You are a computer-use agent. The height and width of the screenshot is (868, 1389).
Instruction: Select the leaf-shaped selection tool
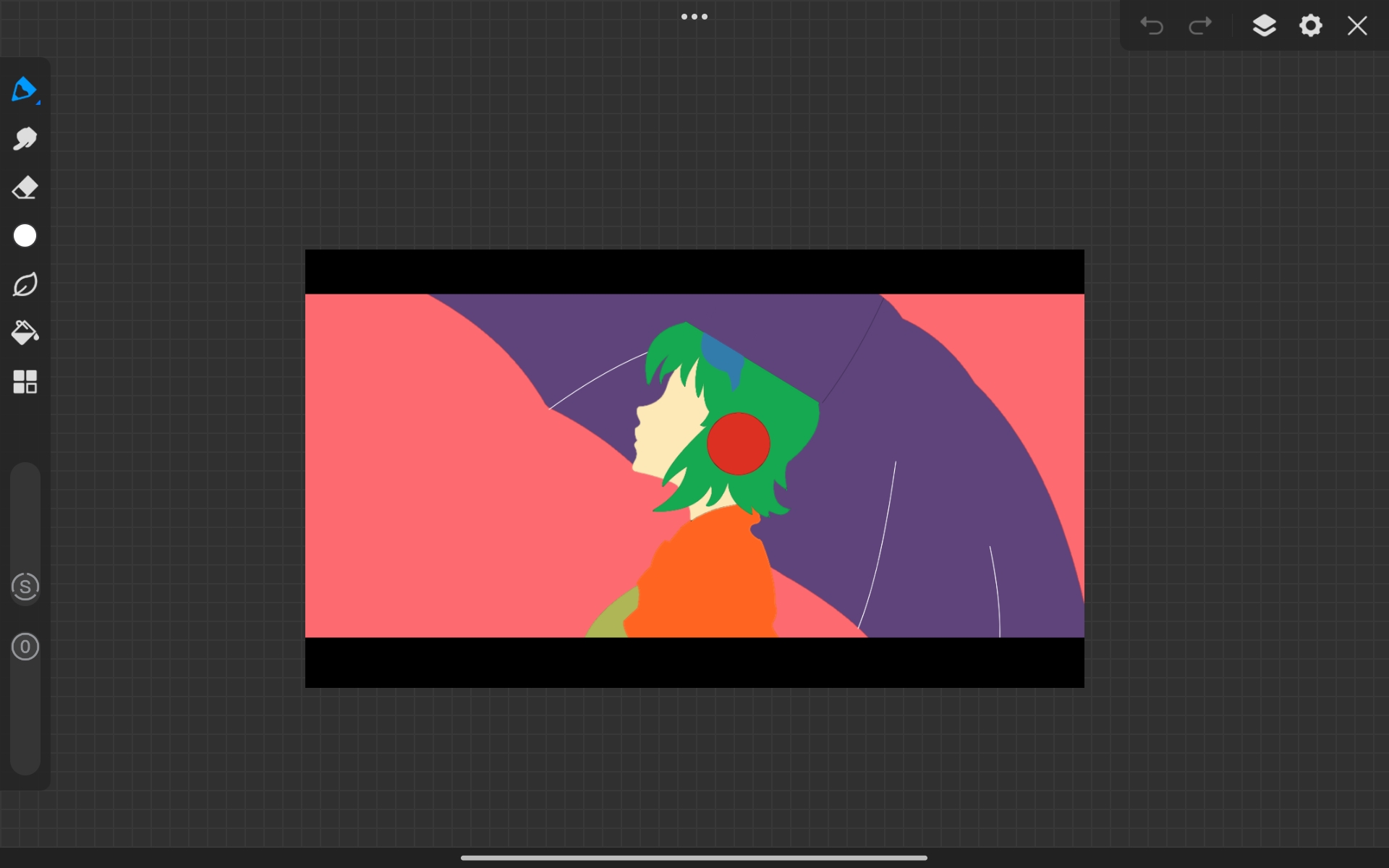pyautogui.click(x=25, y=284)
